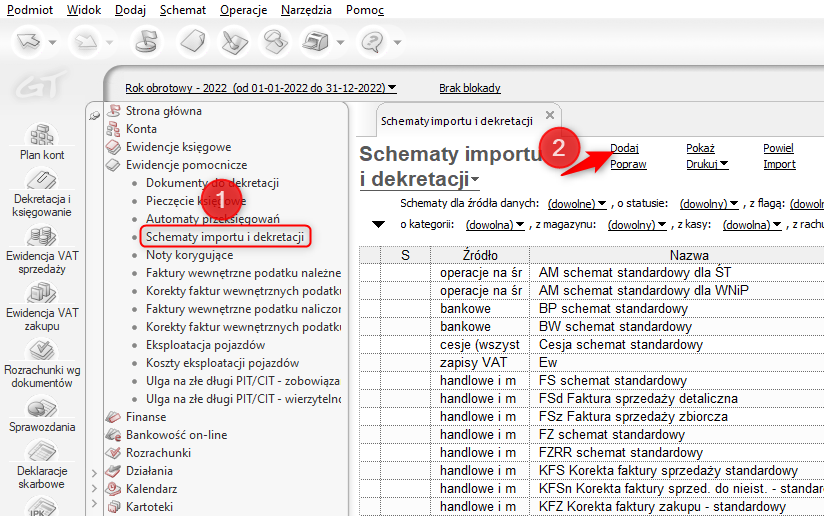
Task: Open the Operacje menu
Action: (x=243, y=10)
